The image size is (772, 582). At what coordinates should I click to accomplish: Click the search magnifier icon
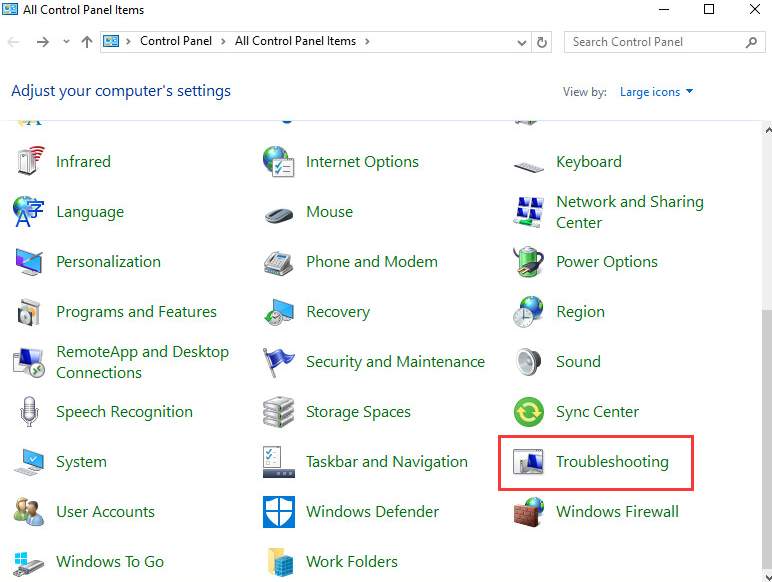(x=751, y=42)
